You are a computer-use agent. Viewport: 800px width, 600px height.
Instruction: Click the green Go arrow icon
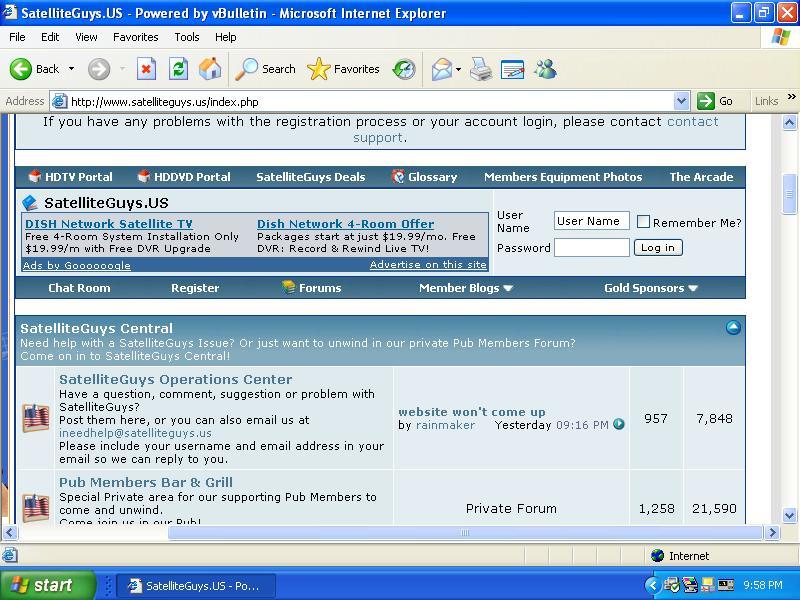[706, 101]
